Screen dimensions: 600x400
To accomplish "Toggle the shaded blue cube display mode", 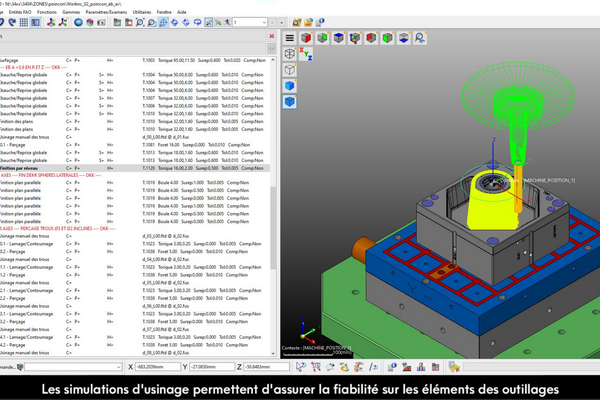I will coord(289,87).
